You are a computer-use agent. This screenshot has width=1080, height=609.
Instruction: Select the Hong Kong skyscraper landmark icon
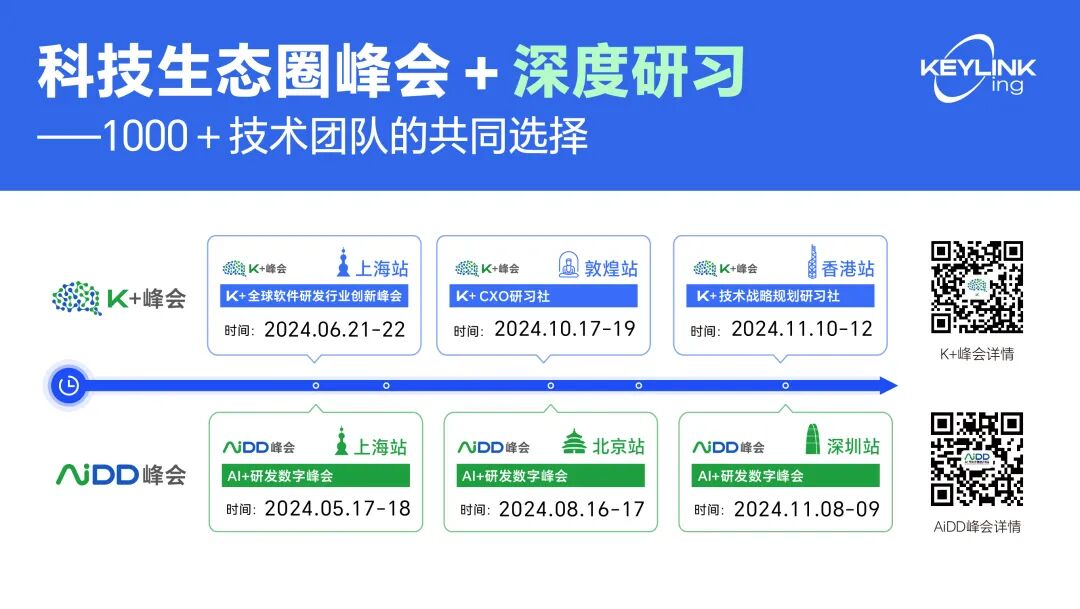(x=811, y=264)
